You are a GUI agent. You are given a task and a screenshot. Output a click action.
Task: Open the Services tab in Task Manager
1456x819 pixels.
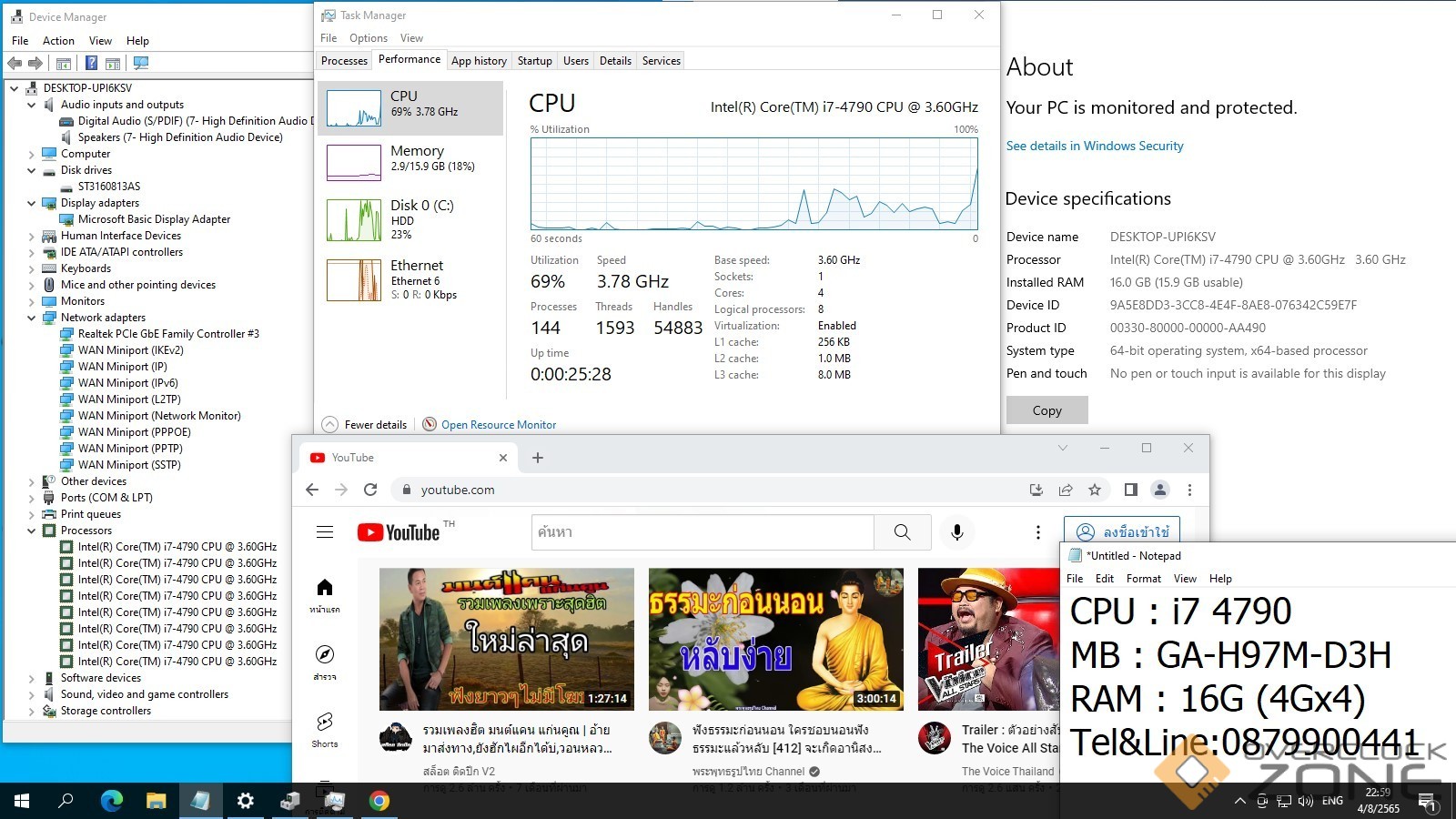[662, 61]
